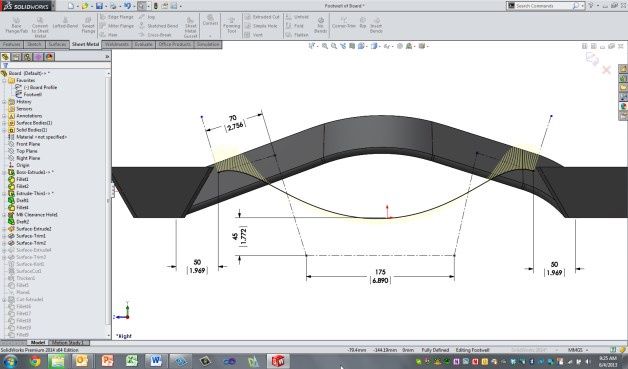Click the Cross-Break tool
The width and height of the screenshot is (628, 369).
coord(156,35)
